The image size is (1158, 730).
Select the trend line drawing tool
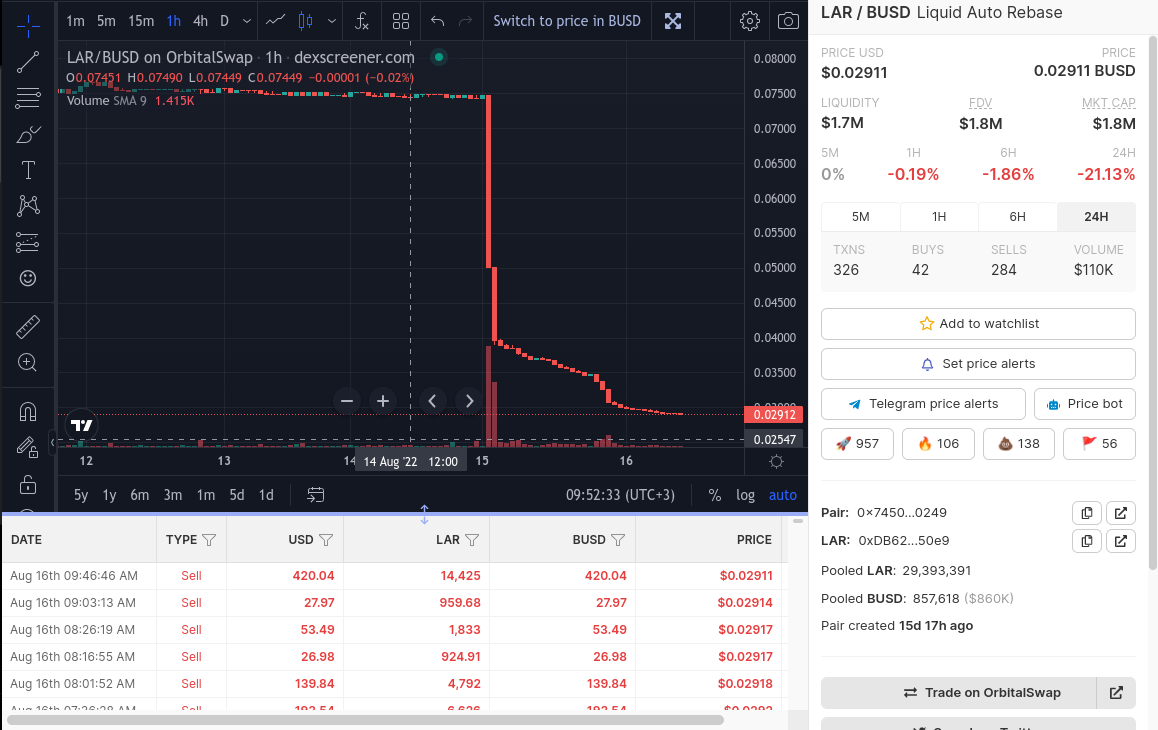tap(28, 62)
